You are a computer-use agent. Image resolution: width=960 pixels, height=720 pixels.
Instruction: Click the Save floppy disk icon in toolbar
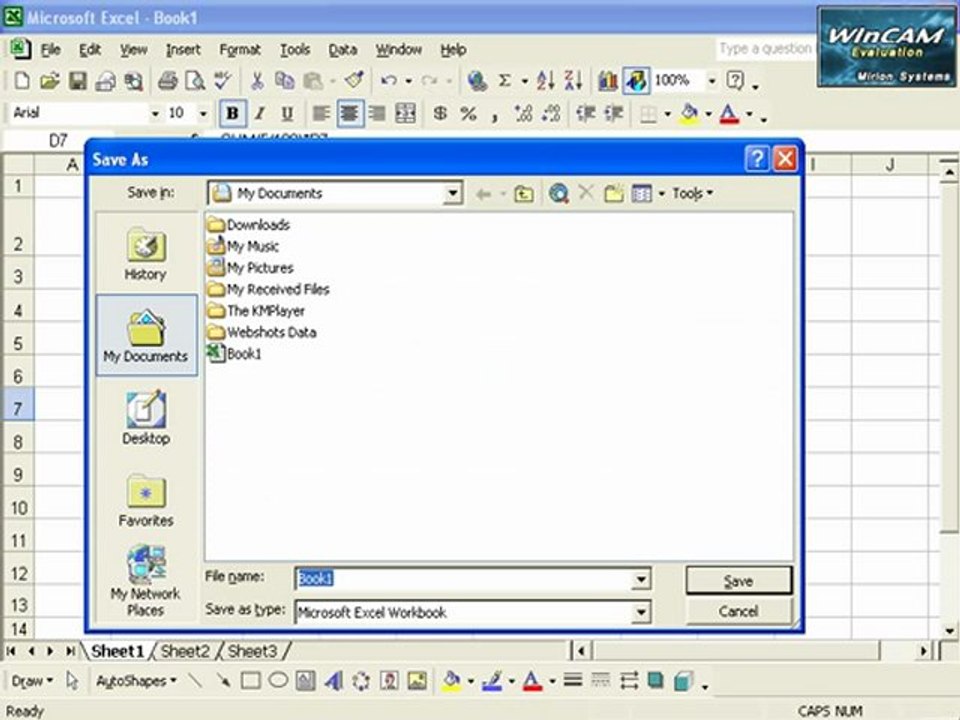click(78, 80)
